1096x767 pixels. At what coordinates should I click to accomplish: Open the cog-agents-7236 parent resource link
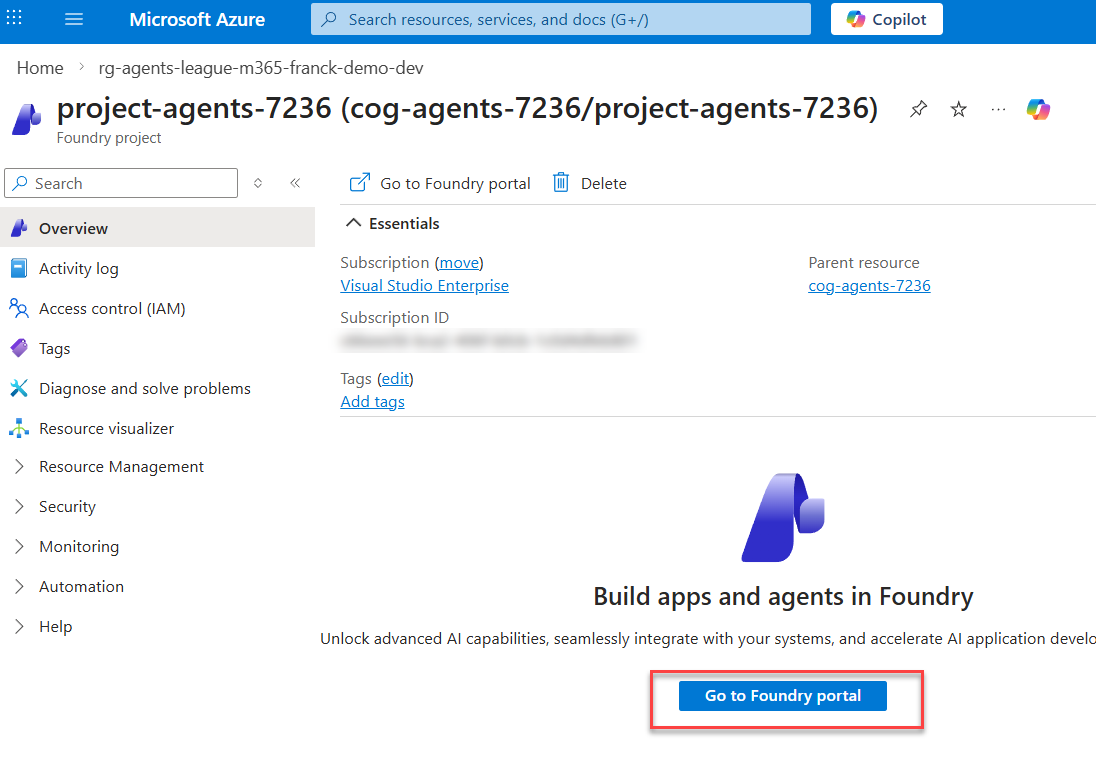[x=869, y=286]
